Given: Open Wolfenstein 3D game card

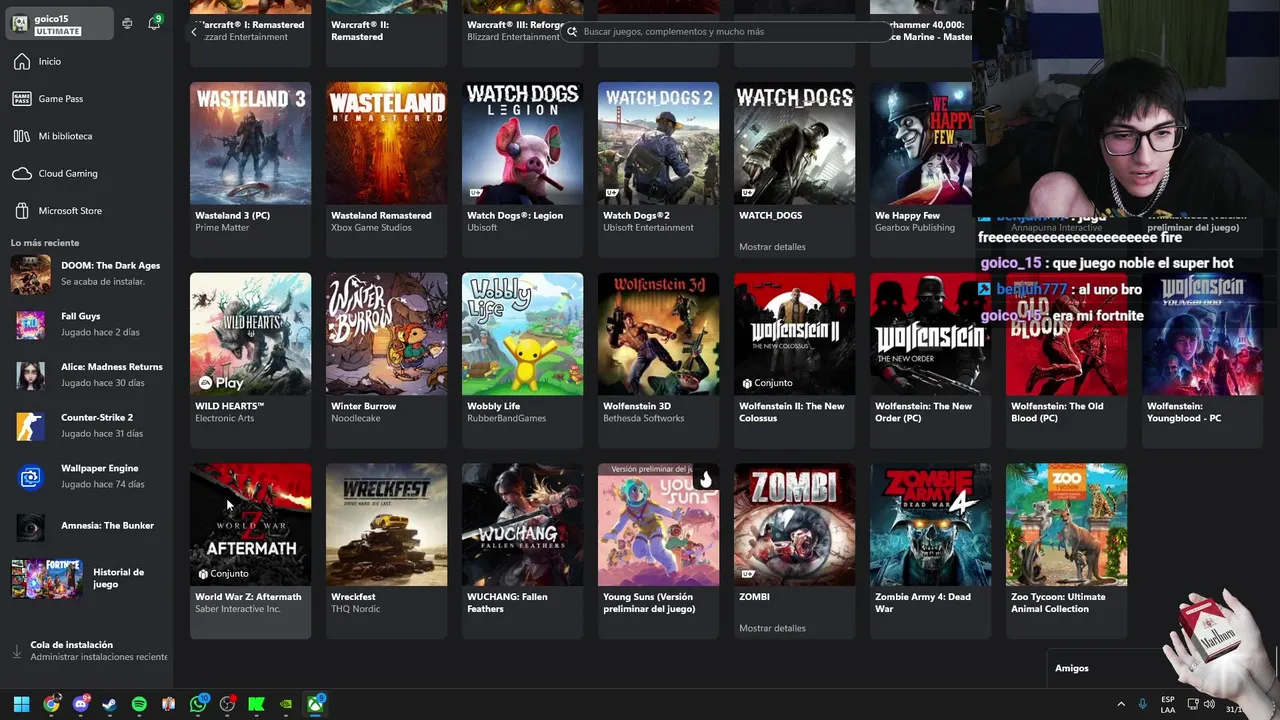Looking at the screenshot, I should (x=658, y=360).
